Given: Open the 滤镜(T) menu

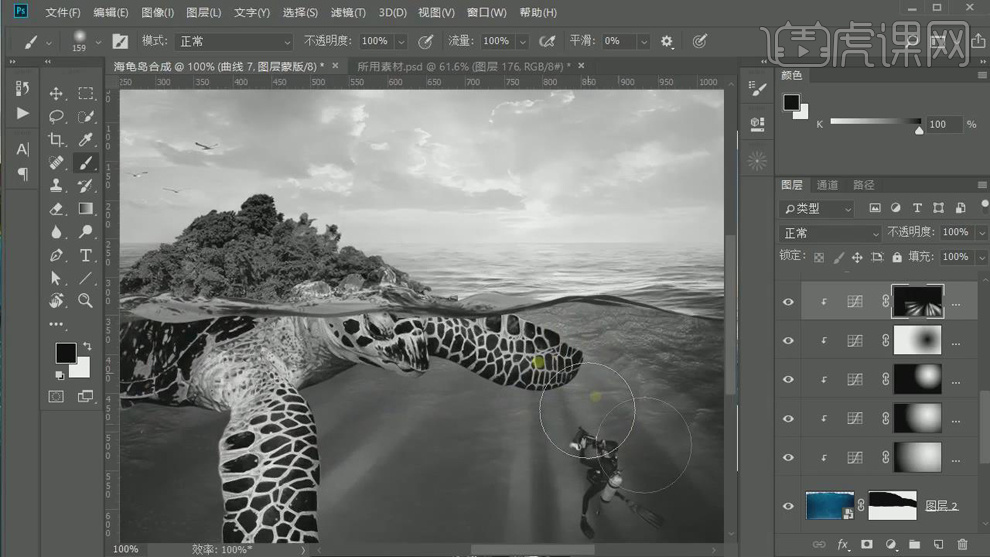Looking at the screenshot, I should pos(348,13).
